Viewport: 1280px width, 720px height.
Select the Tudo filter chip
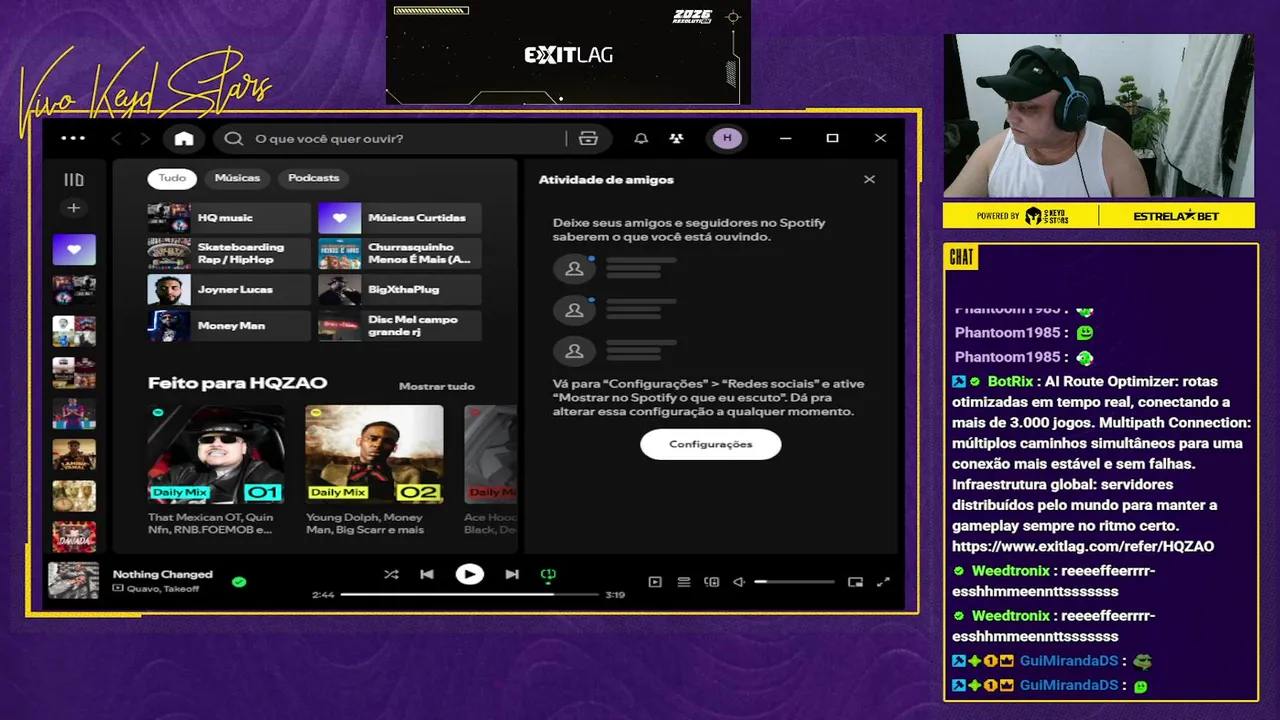point(172,178)
